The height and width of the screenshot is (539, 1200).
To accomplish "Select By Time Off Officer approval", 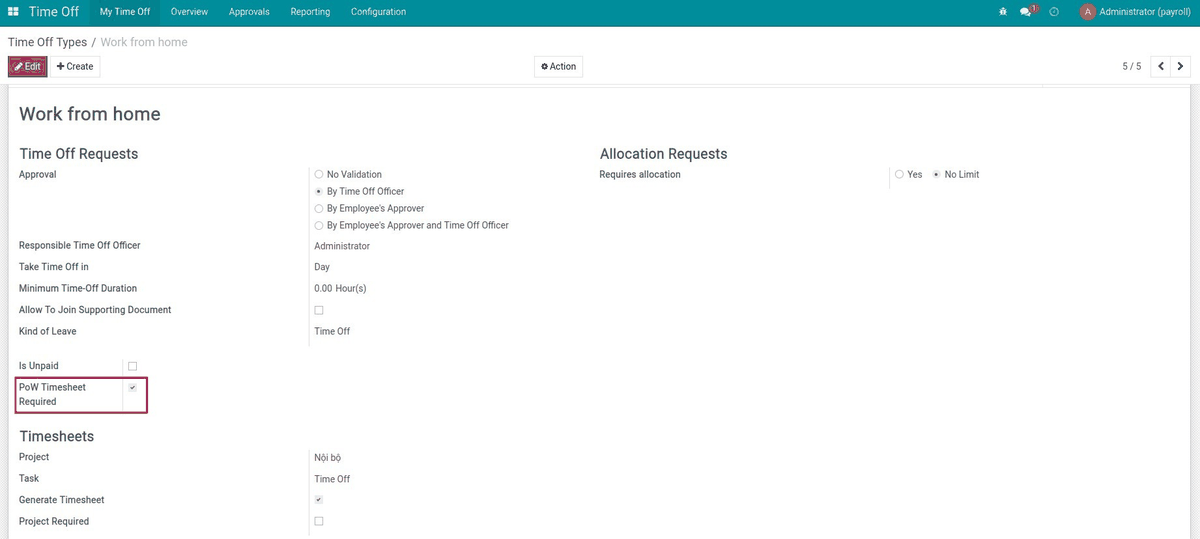I will tap(319, 191).
